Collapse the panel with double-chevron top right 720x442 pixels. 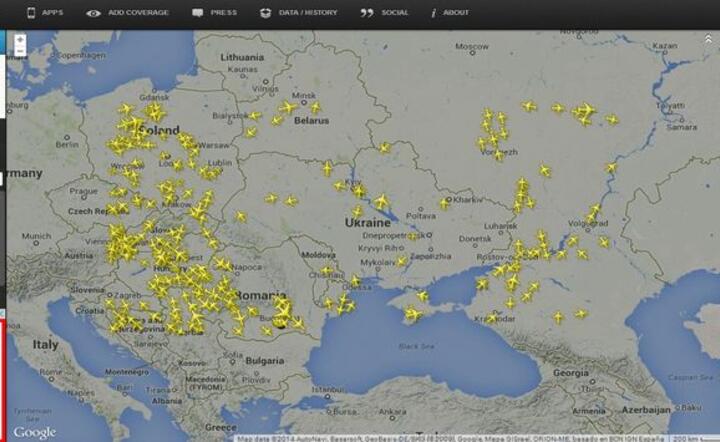[x=709, y=39]
